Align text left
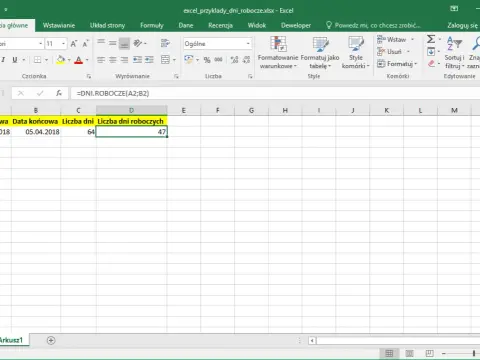 pyautogui.click(x=101, y=60)
